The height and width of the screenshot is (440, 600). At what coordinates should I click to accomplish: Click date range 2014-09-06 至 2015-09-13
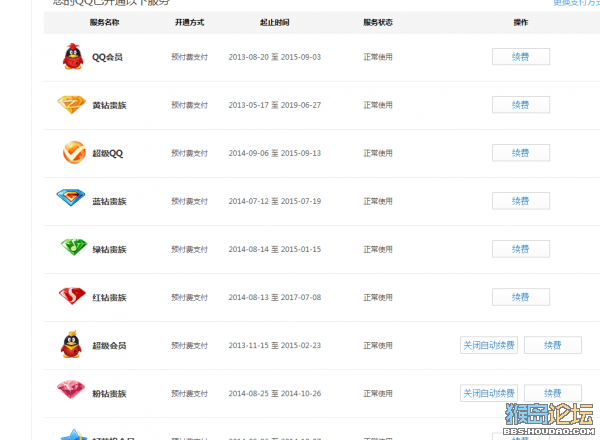(275, 153)
